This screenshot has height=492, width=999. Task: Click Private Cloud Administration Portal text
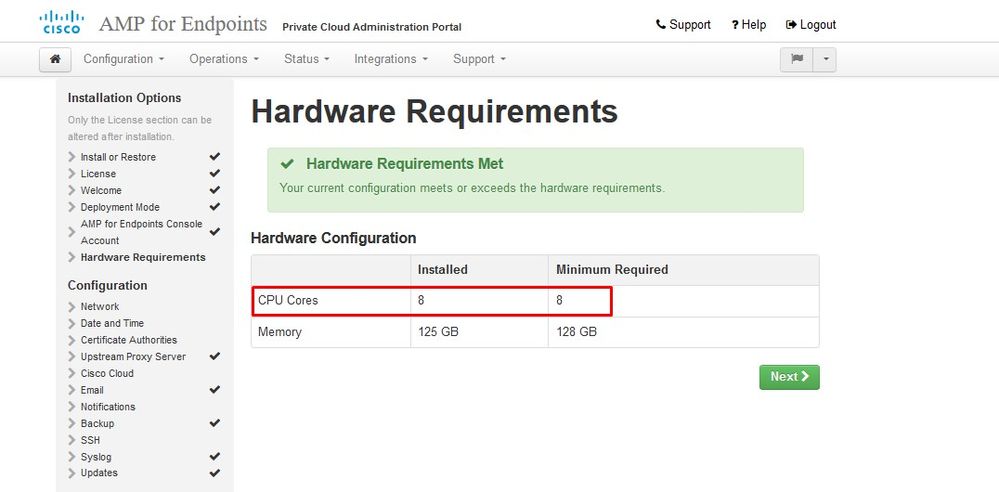(372, 27)
